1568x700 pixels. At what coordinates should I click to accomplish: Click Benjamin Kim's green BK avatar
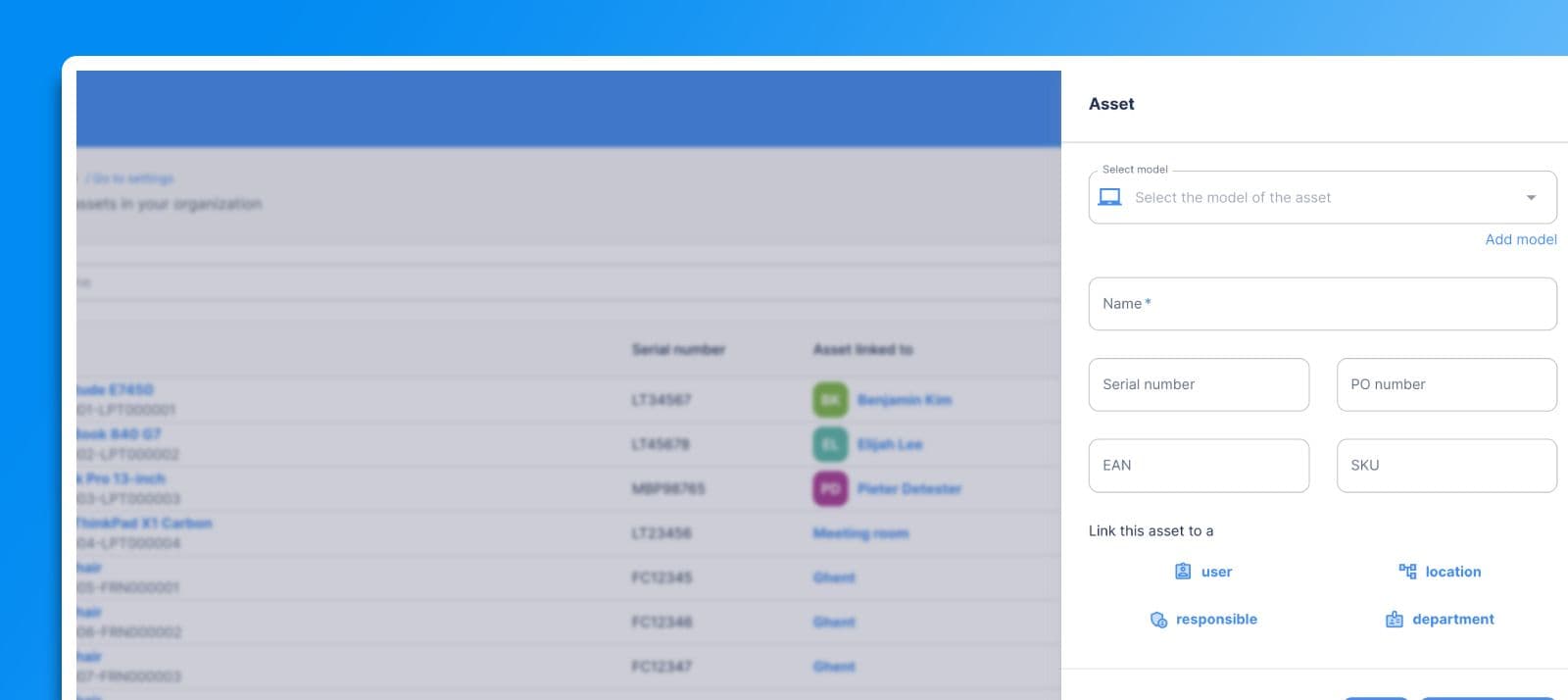[x=830, y=400]
